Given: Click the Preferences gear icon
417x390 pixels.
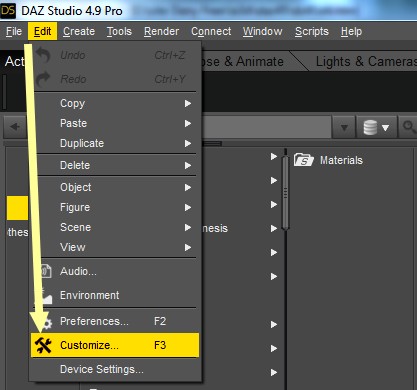Looking at the screenshot, I should pyautogui.click(x=47, y=323).
